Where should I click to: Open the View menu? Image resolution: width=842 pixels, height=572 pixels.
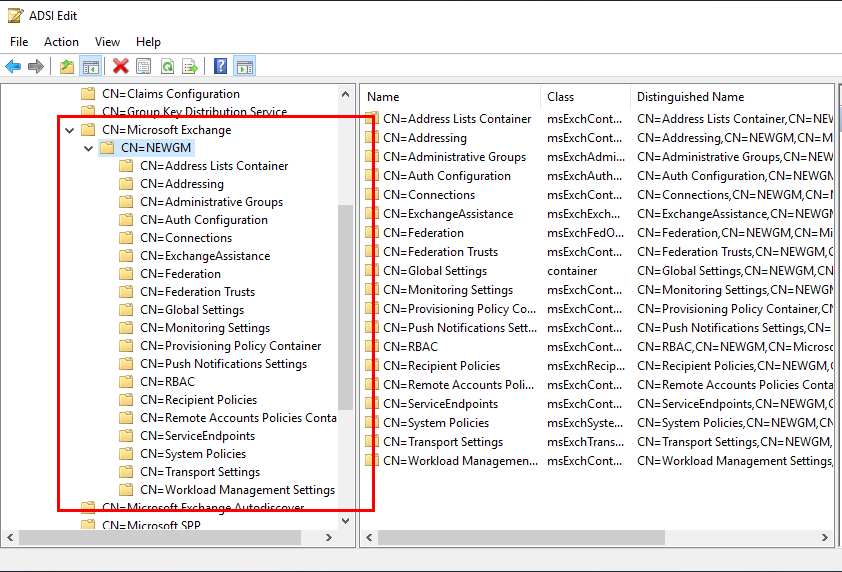107,42
